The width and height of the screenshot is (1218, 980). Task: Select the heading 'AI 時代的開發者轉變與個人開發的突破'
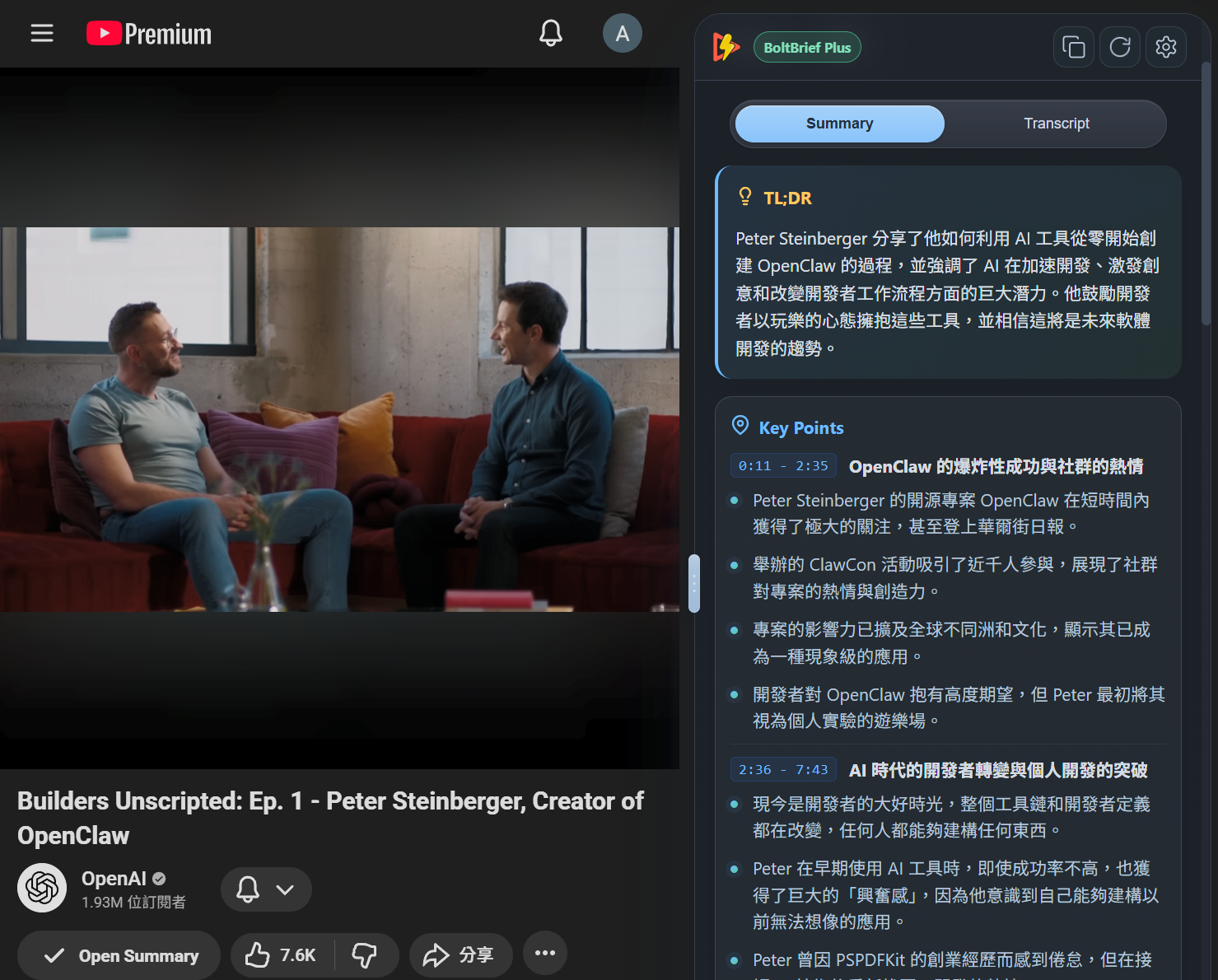998,771
